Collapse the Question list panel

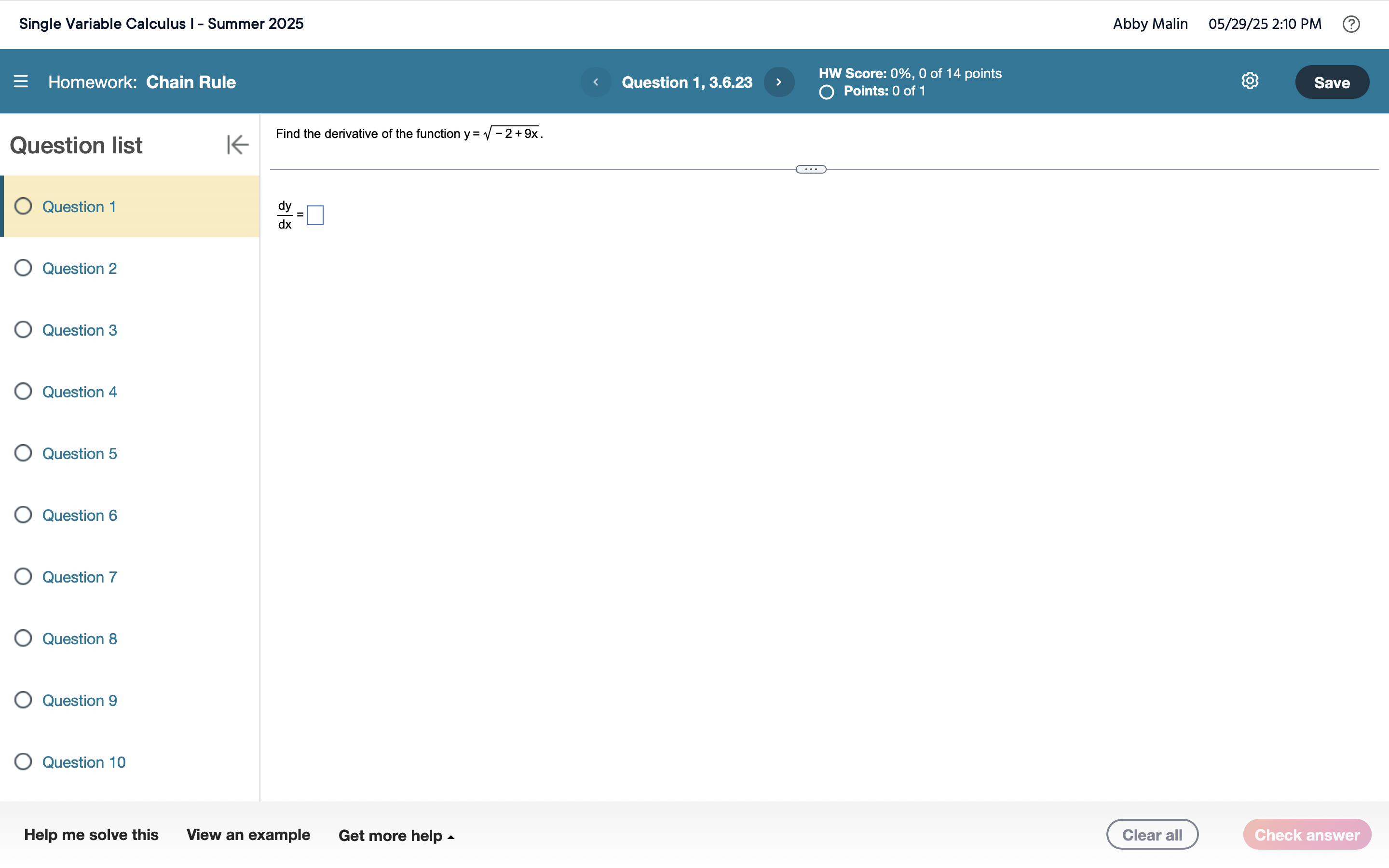237,145
